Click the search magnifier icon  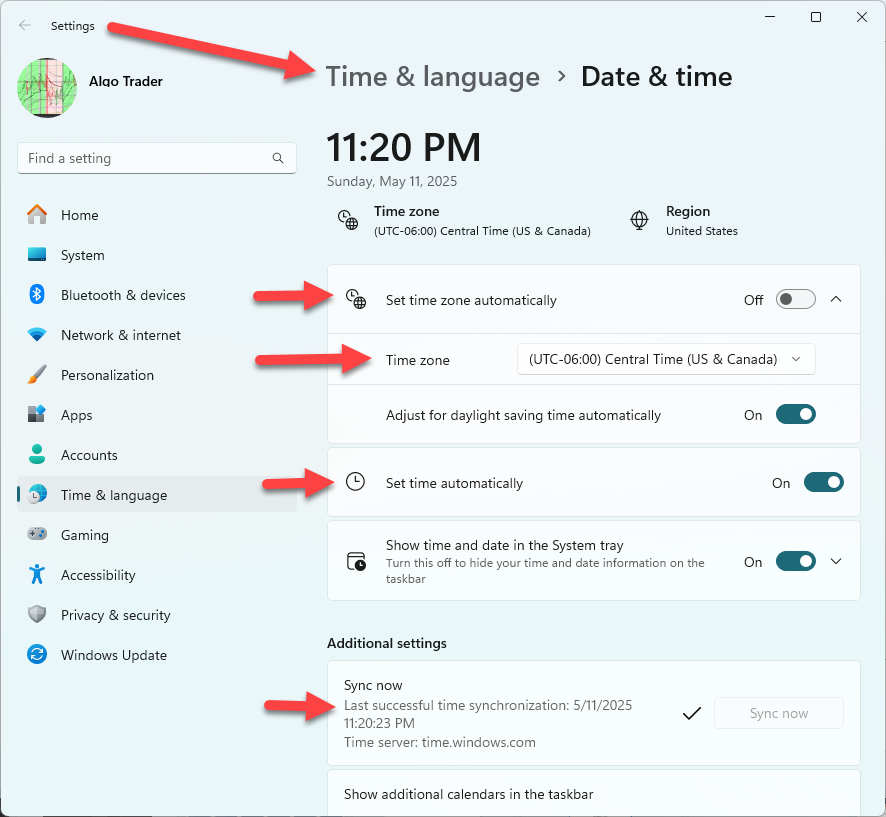click(277, 158)
